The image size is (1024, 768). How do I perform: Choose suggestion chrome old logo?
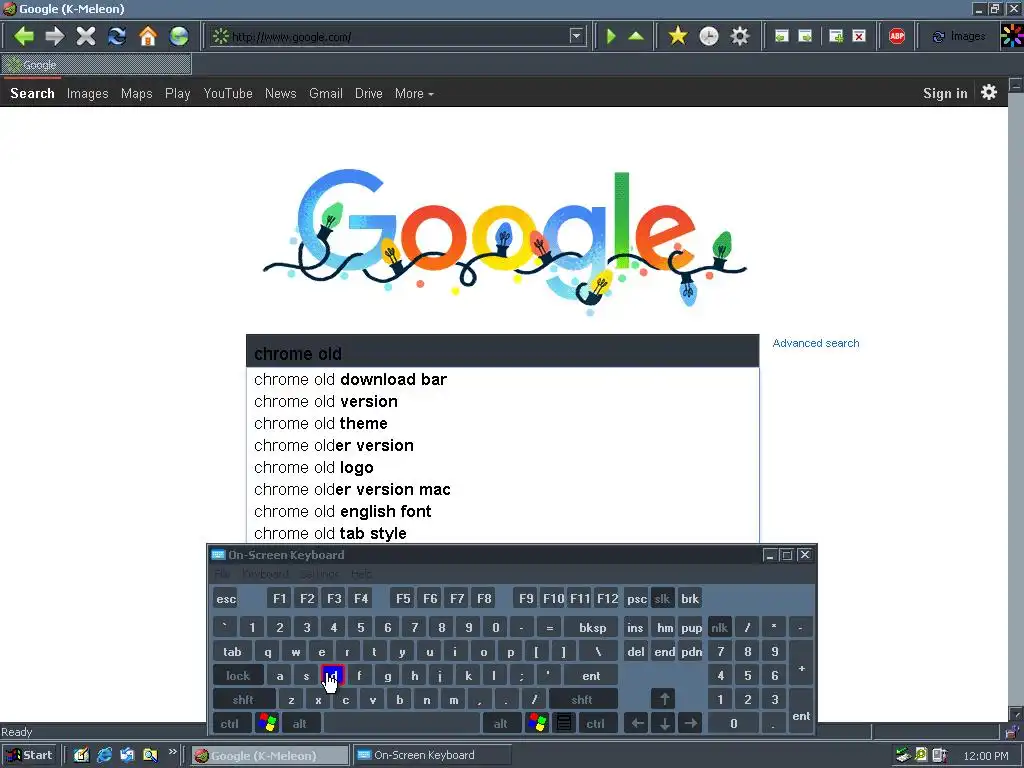(502, 468)
